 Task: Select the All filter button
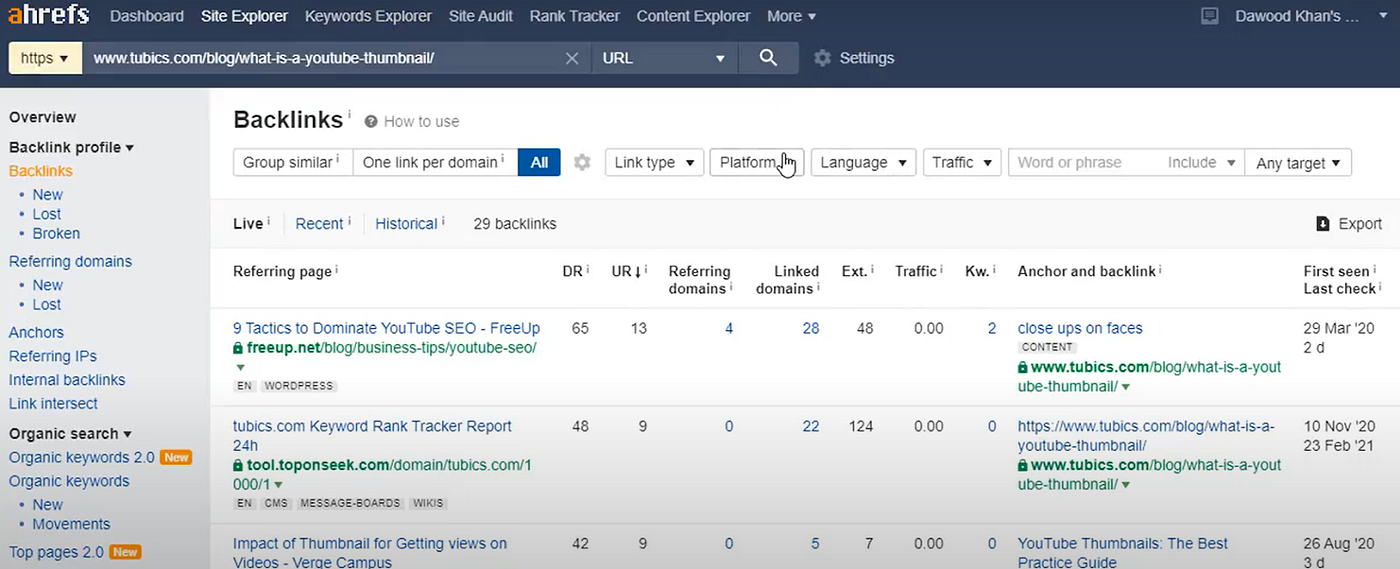point(539,162)
